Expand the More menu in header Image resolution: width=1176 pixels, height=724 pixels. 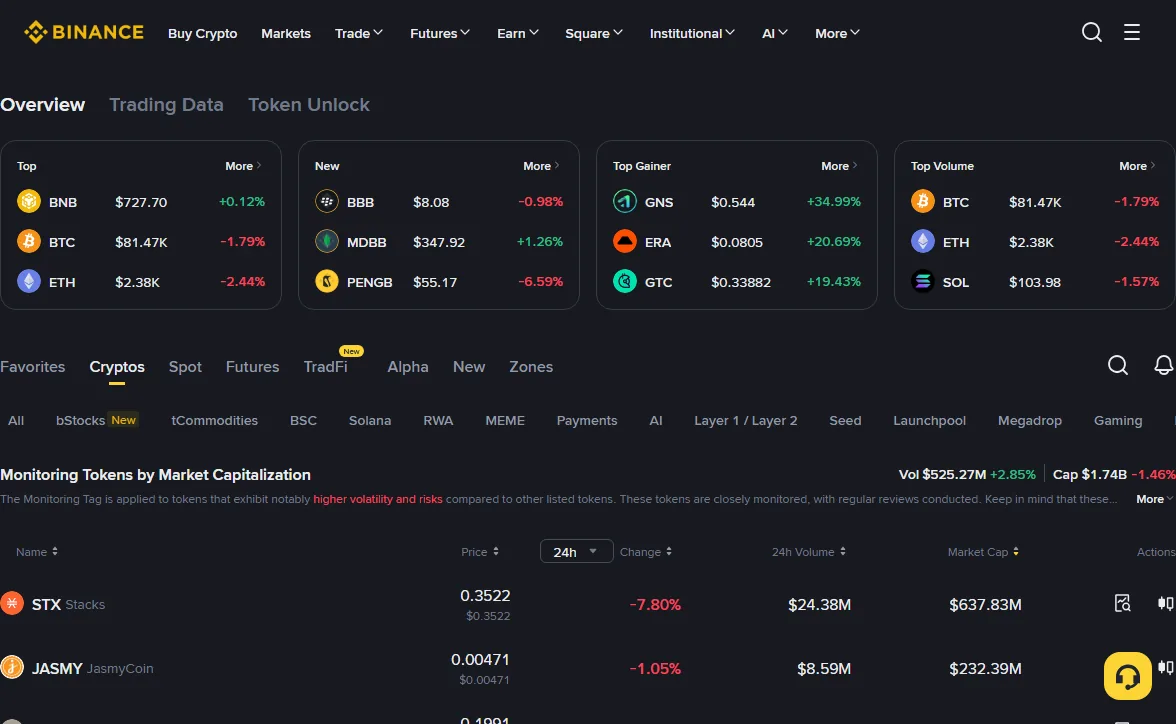point(837,33)
